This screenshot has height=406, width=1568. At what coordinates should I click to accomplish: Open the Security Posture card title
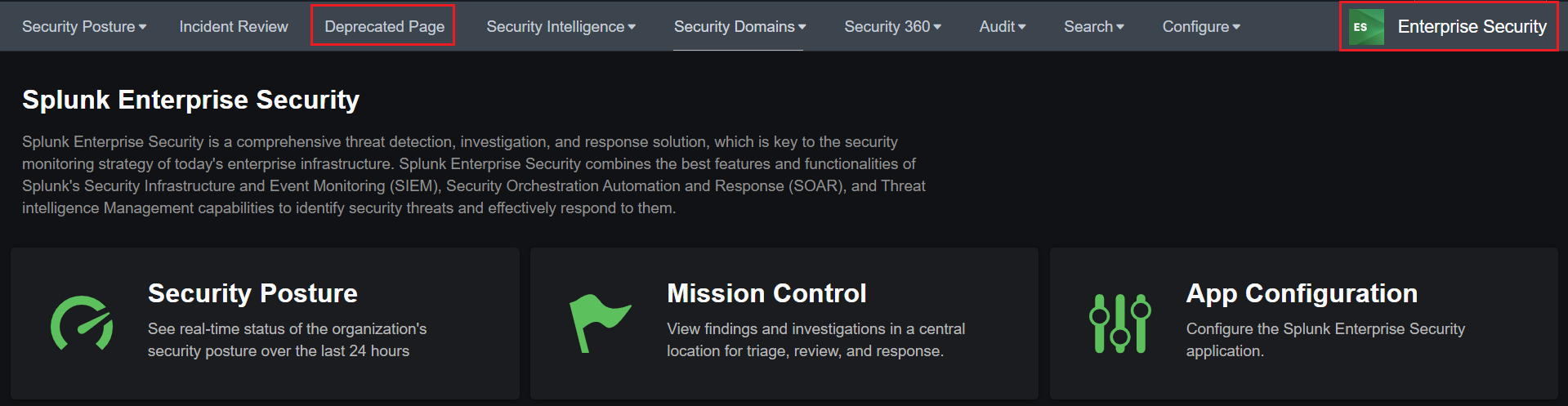[x=252, y=293]
